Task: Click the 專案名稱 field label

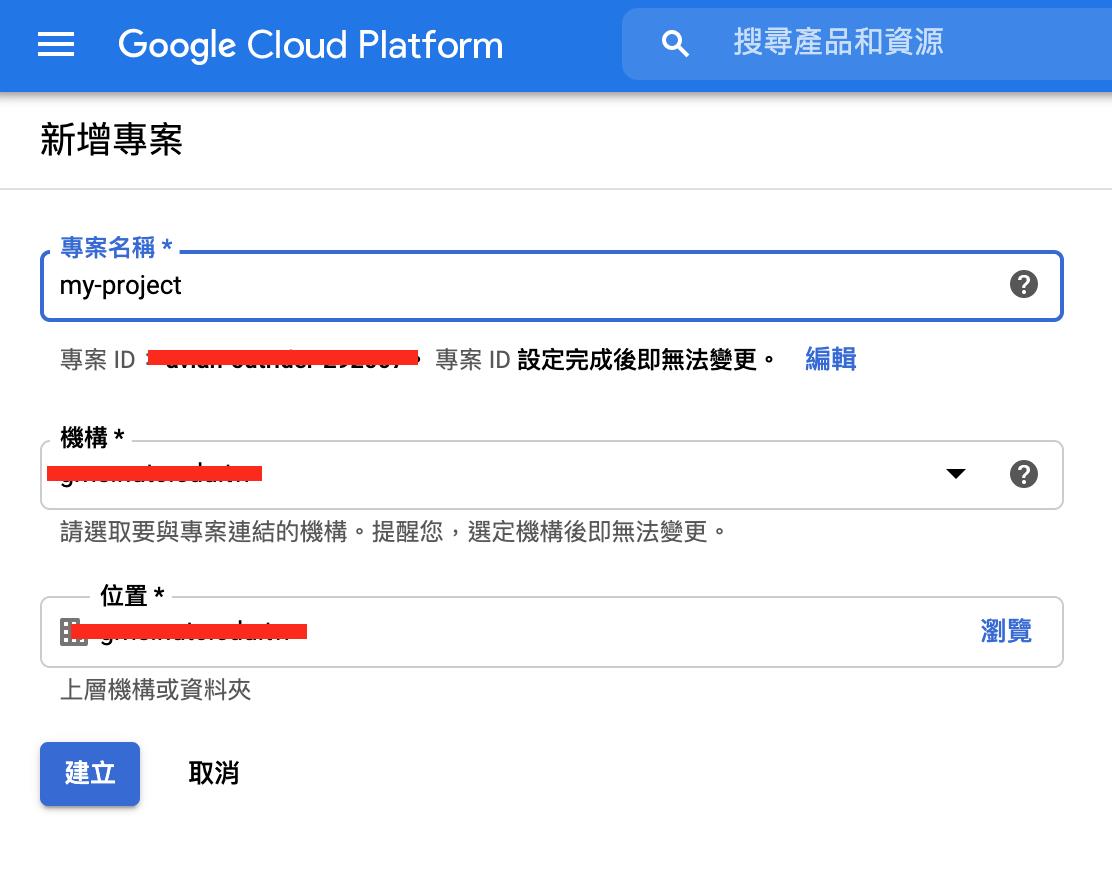Action: (116, 247)
